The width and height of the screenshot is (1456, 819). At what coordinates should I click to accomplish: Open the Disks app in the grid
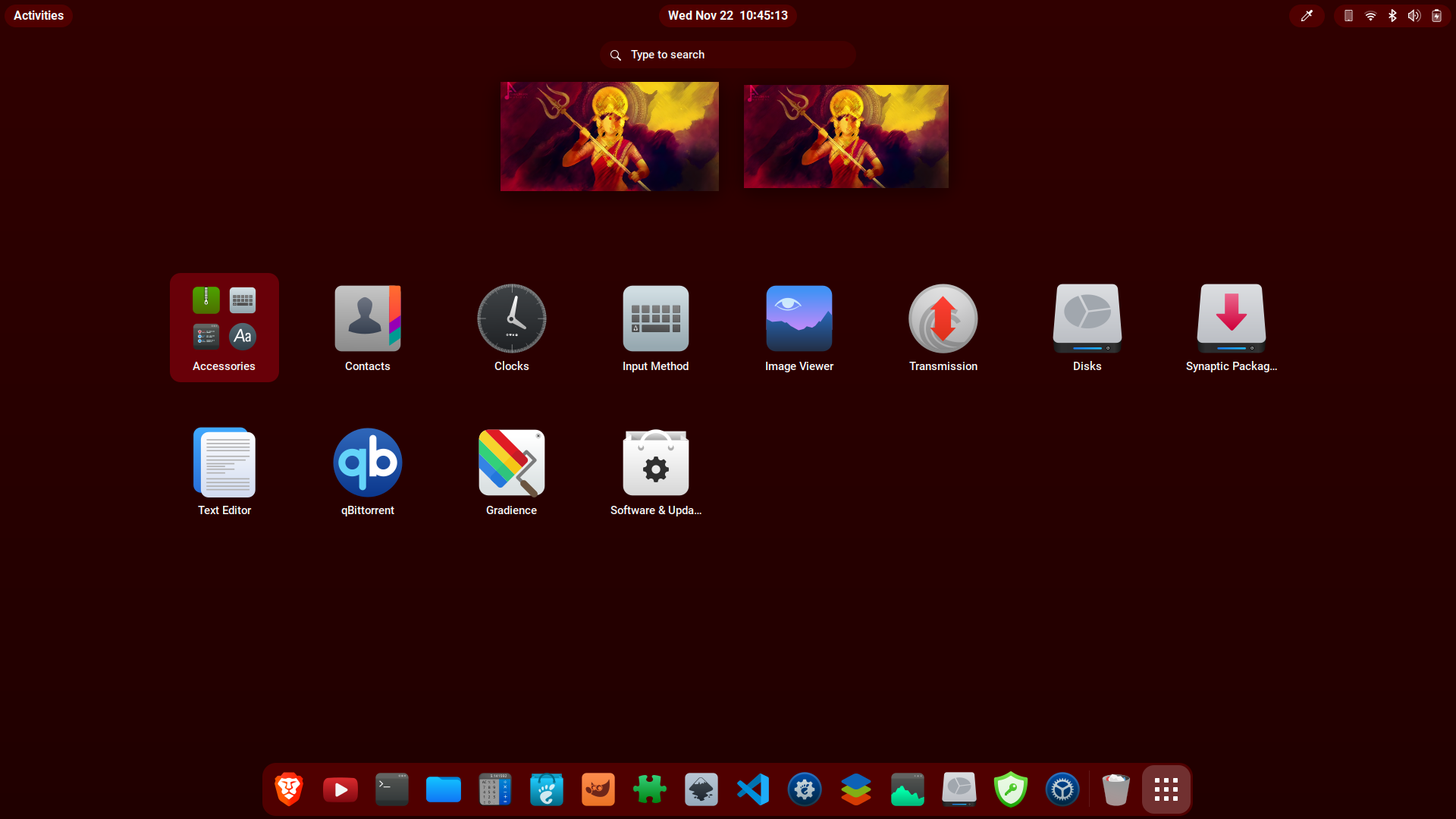point(1087,328)
